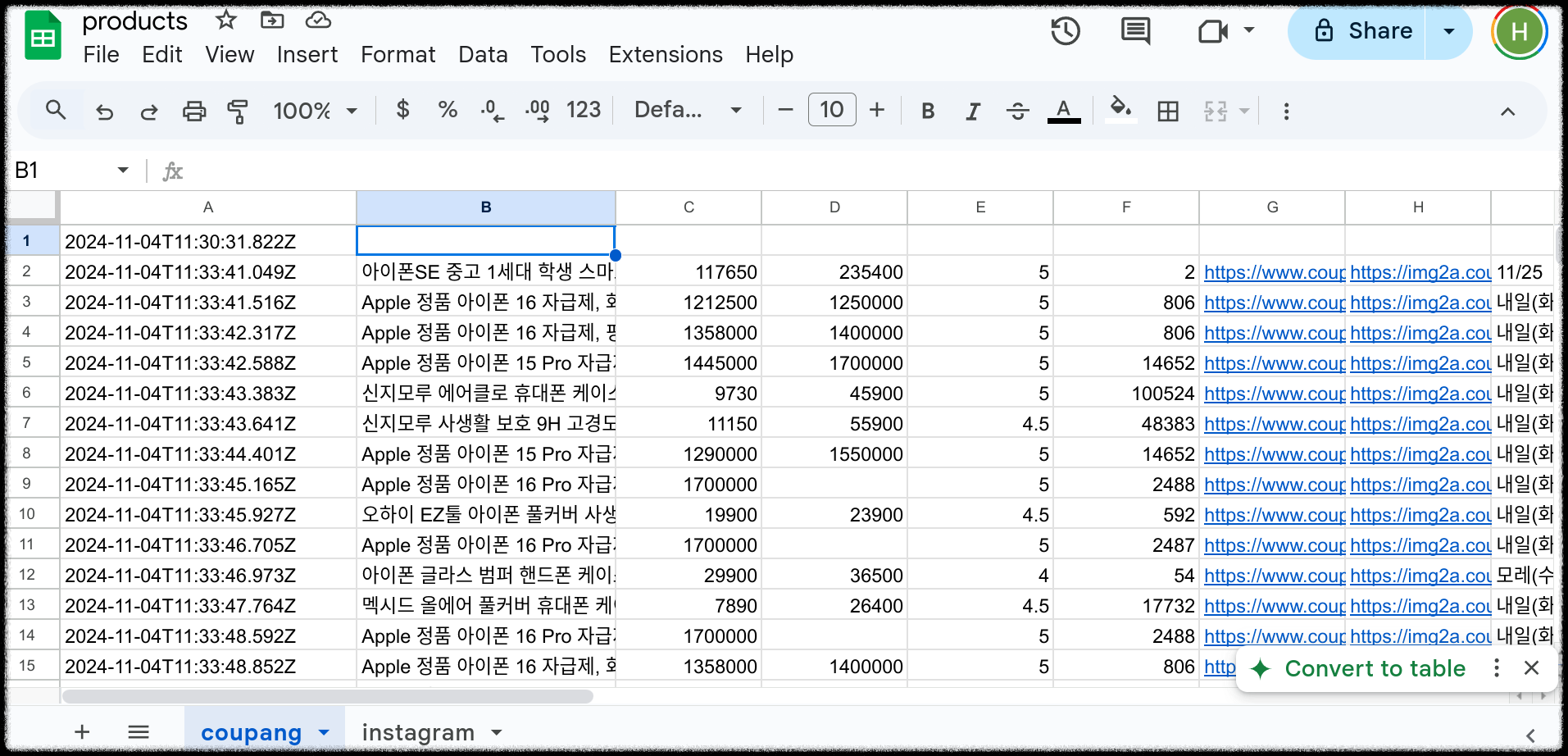Open borders options

click(x=1168, y=111)
